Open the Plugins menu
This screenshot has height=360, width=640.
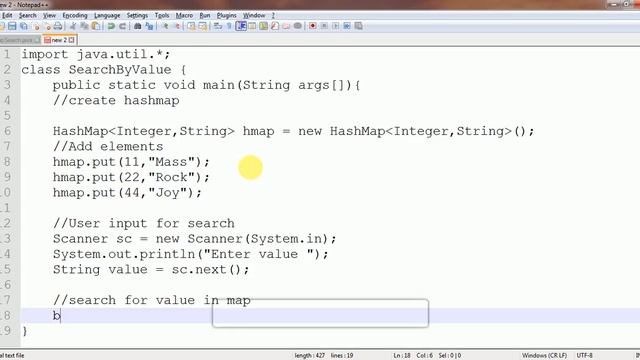click(227, 16)
